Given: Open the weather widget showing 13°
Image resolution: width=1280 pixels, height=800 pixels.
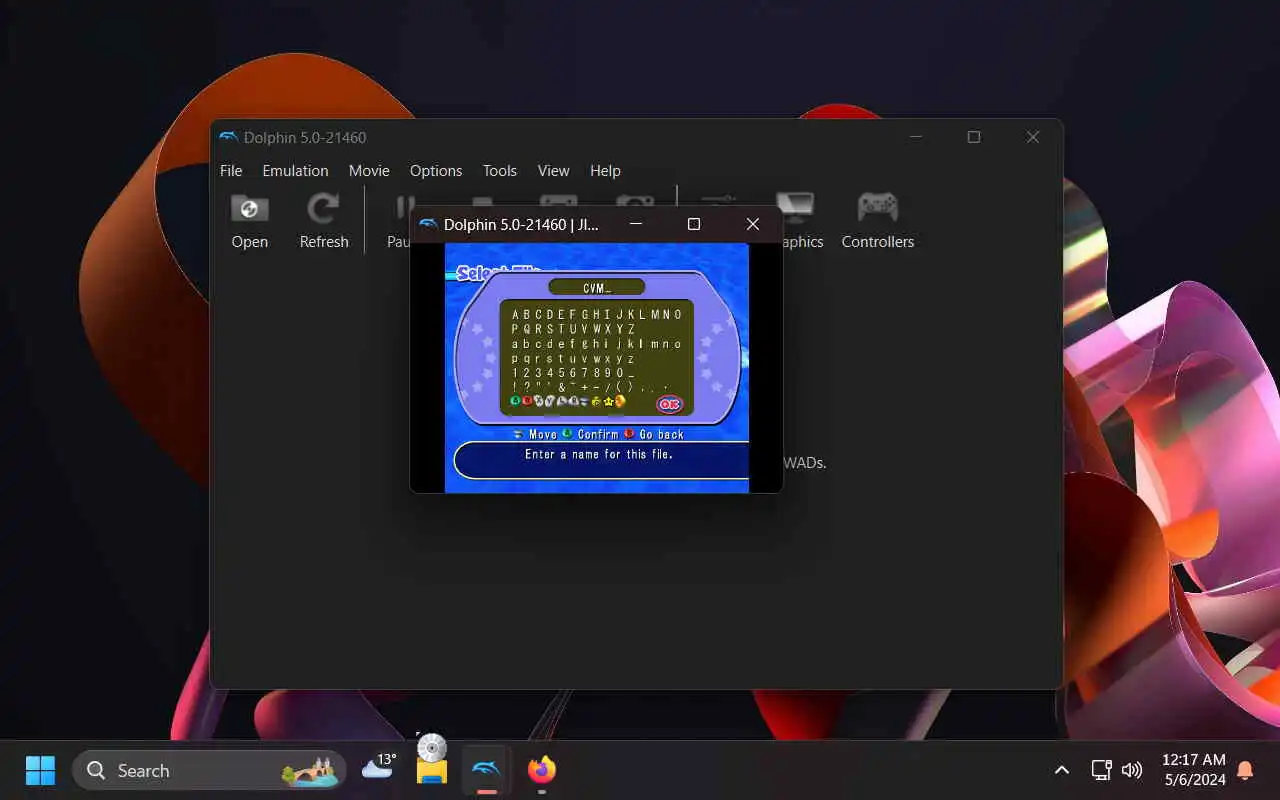Looking at the screenshot, I should (x=379, y=766).
